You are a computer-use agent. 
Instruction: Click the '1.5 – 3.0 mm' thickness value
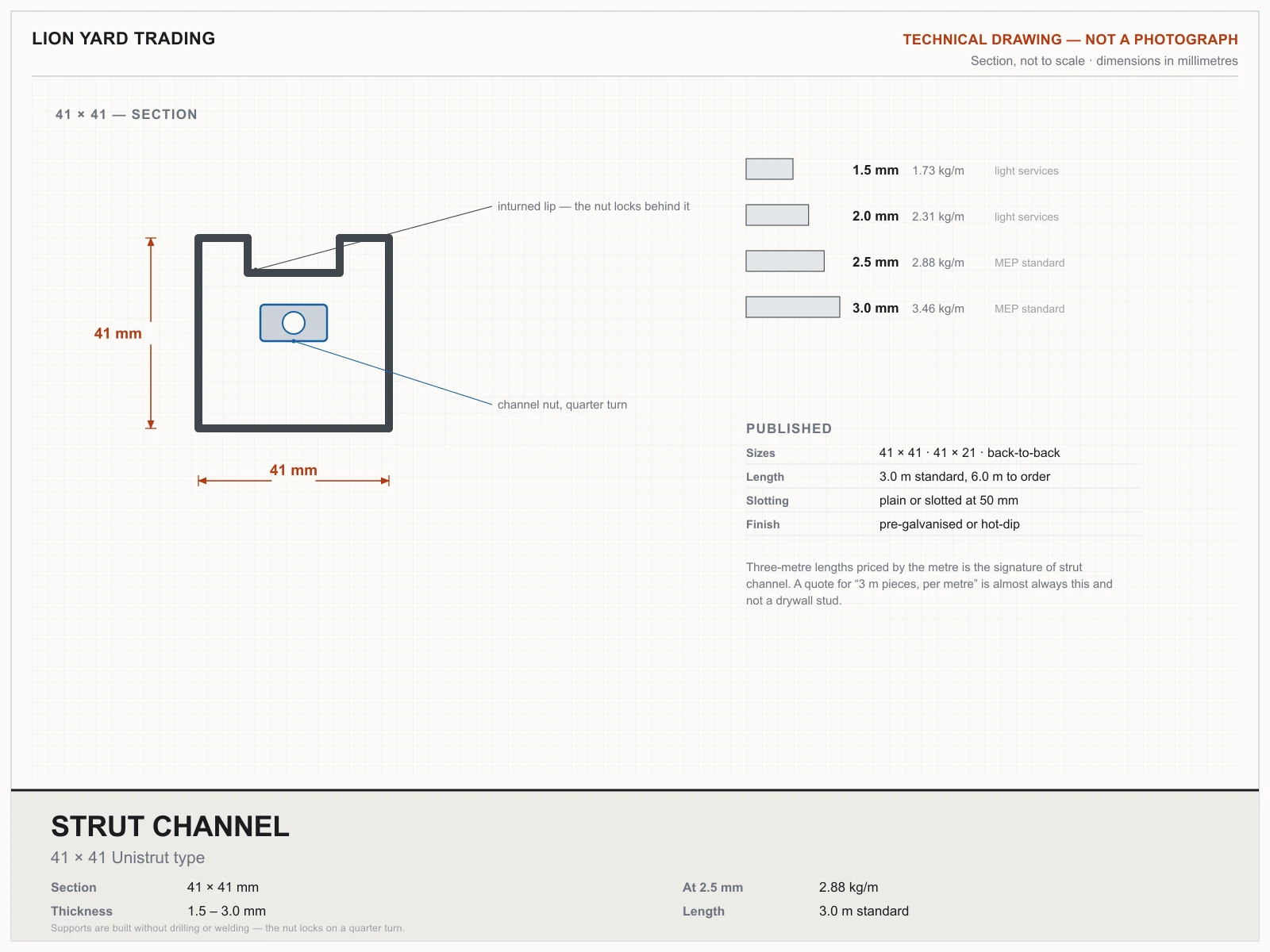click(227, 912)
